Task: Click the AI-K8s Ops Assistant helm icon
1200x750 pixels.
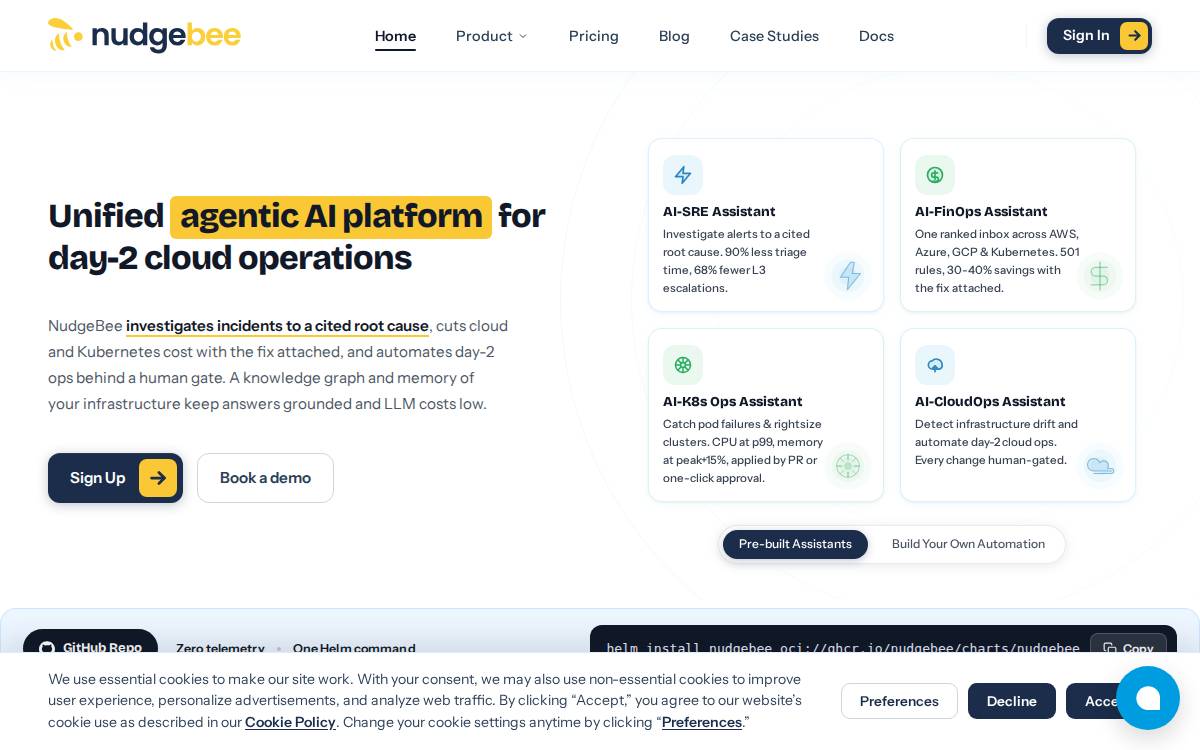Action: [683, 365]
